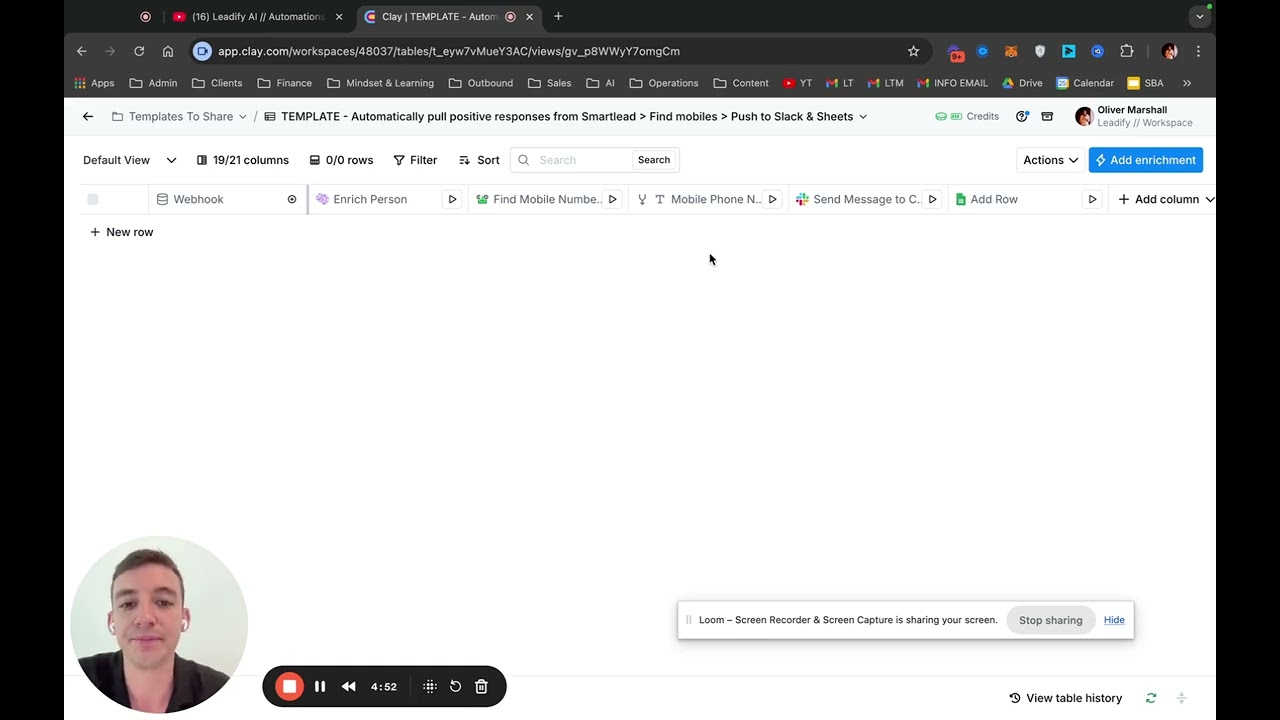
Task: Tick the select-all rows checkbox
Action: [x=93, y=199]
